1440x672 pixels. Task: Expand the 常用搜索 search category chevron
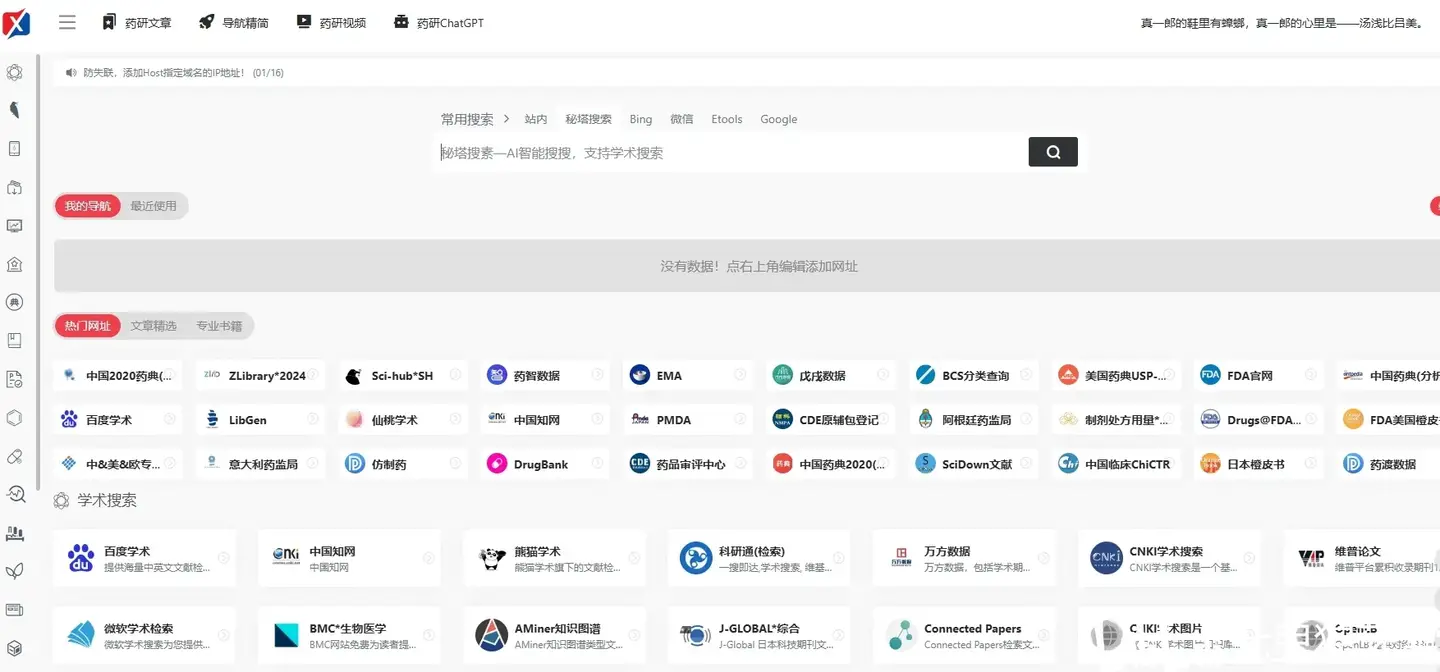[507, 119]
